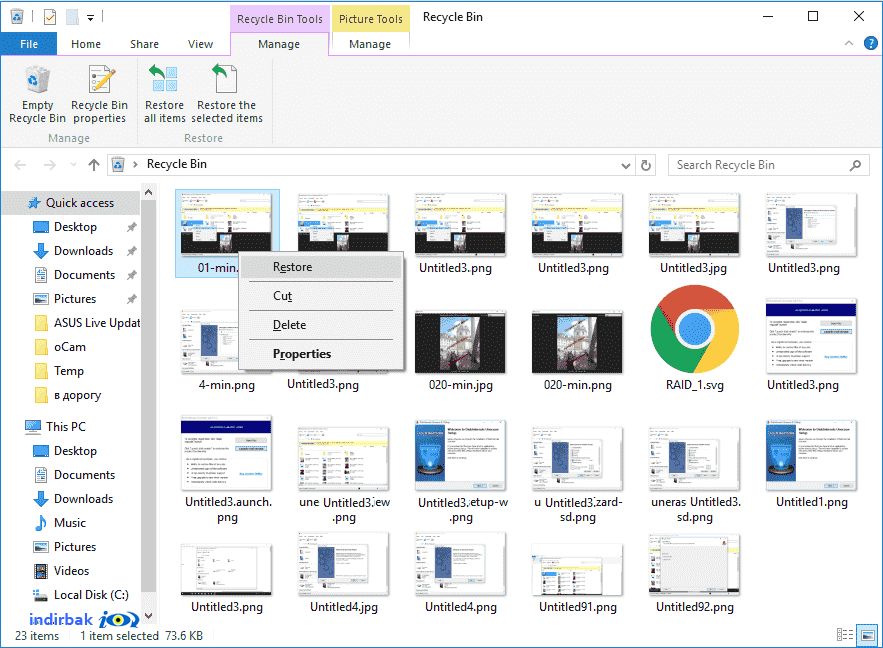Open the File menu tab

29,44
